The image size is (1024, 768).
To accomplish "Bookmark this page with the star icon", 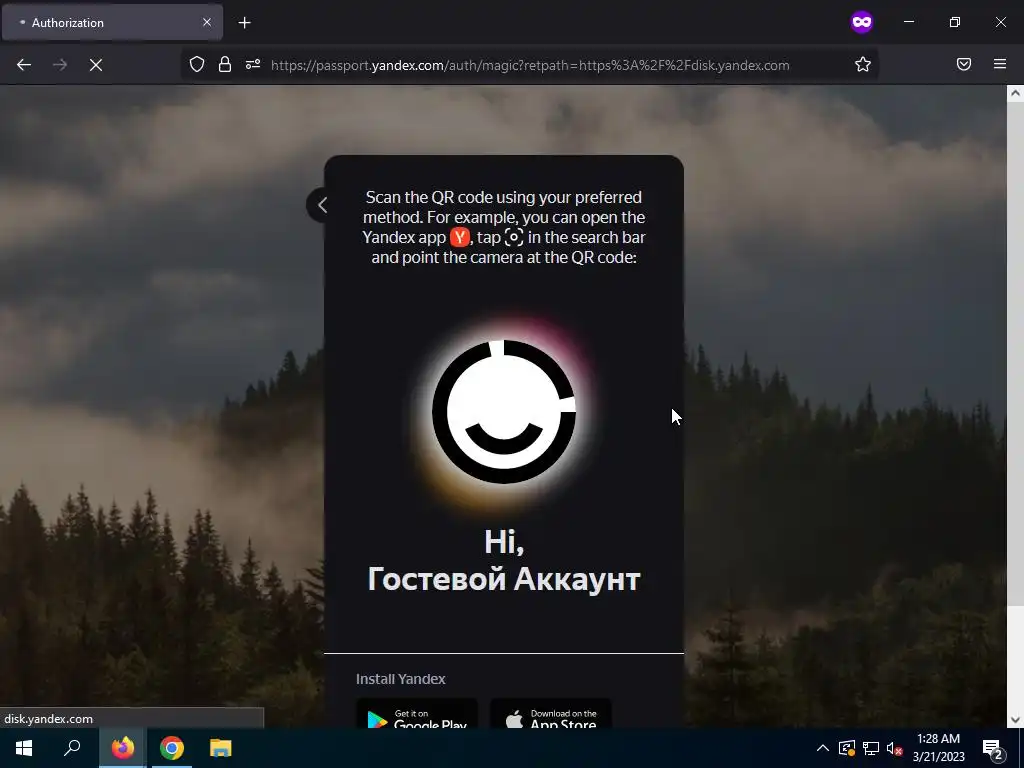I will coord(863,64).
